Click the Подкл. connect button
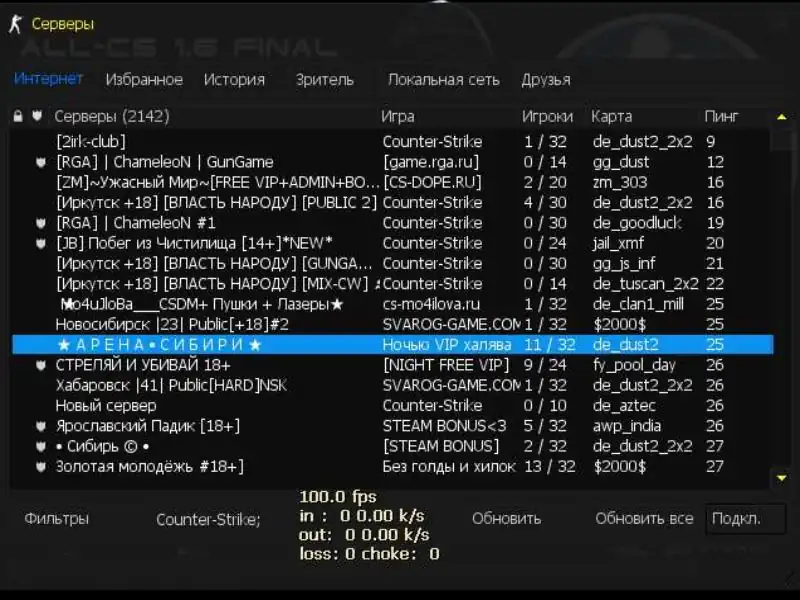800x600 pixels. point(740,518)
